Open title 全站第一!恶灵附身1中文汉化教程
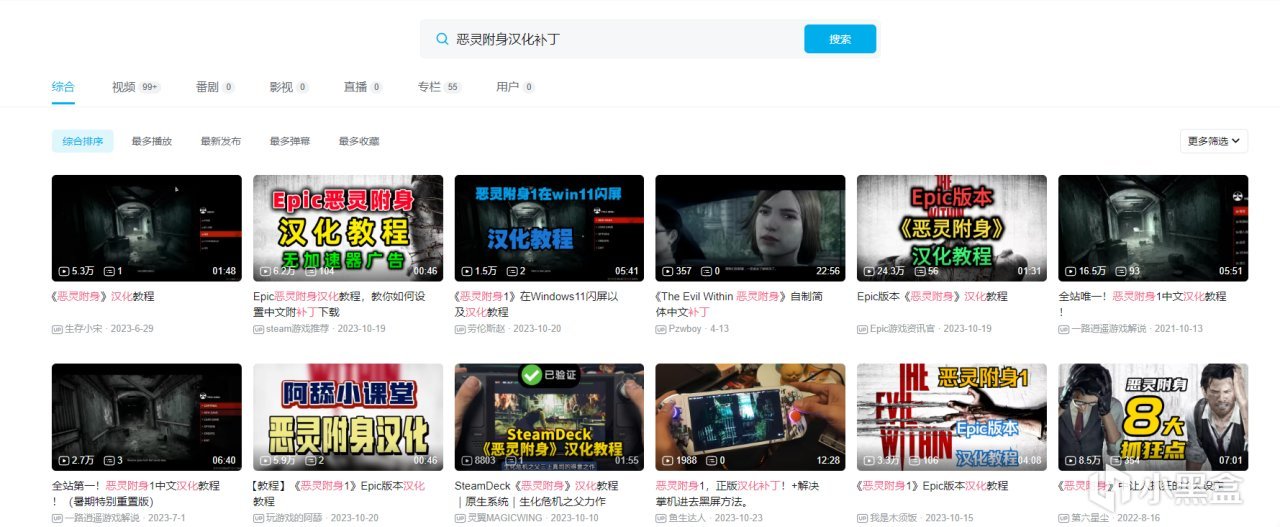 pyautogui.click(x=136, y=493)
